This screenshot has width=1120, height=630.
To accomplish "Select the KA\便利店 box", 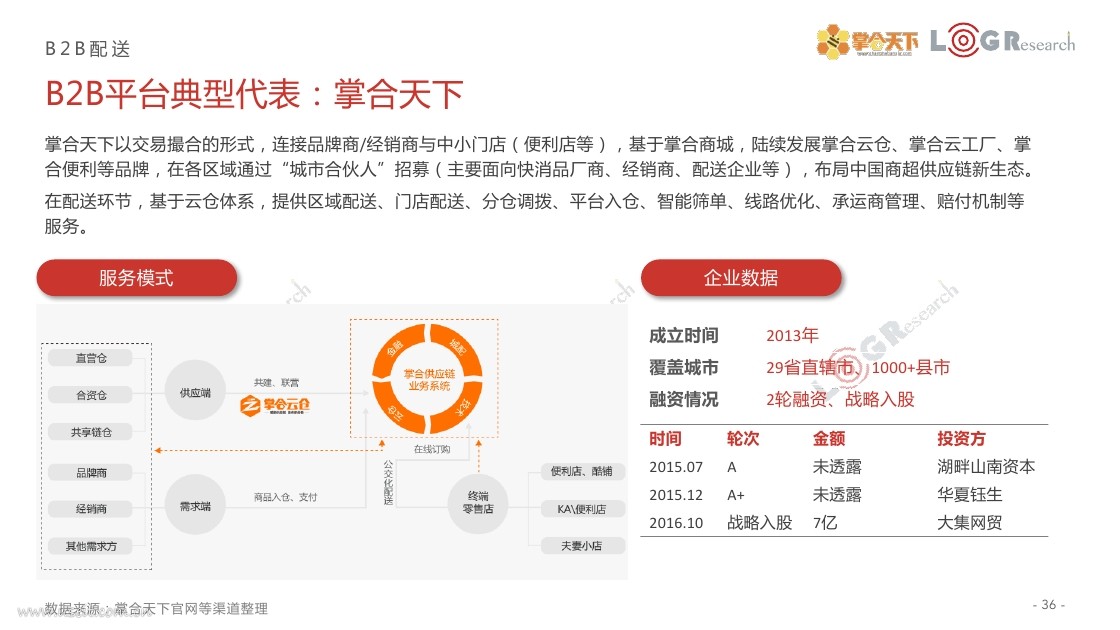I will point(581,509).
